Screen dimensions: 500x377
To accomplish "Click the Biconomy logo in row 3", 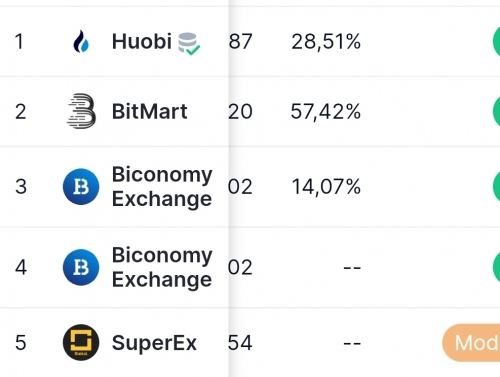I will [x=81, y=186].
